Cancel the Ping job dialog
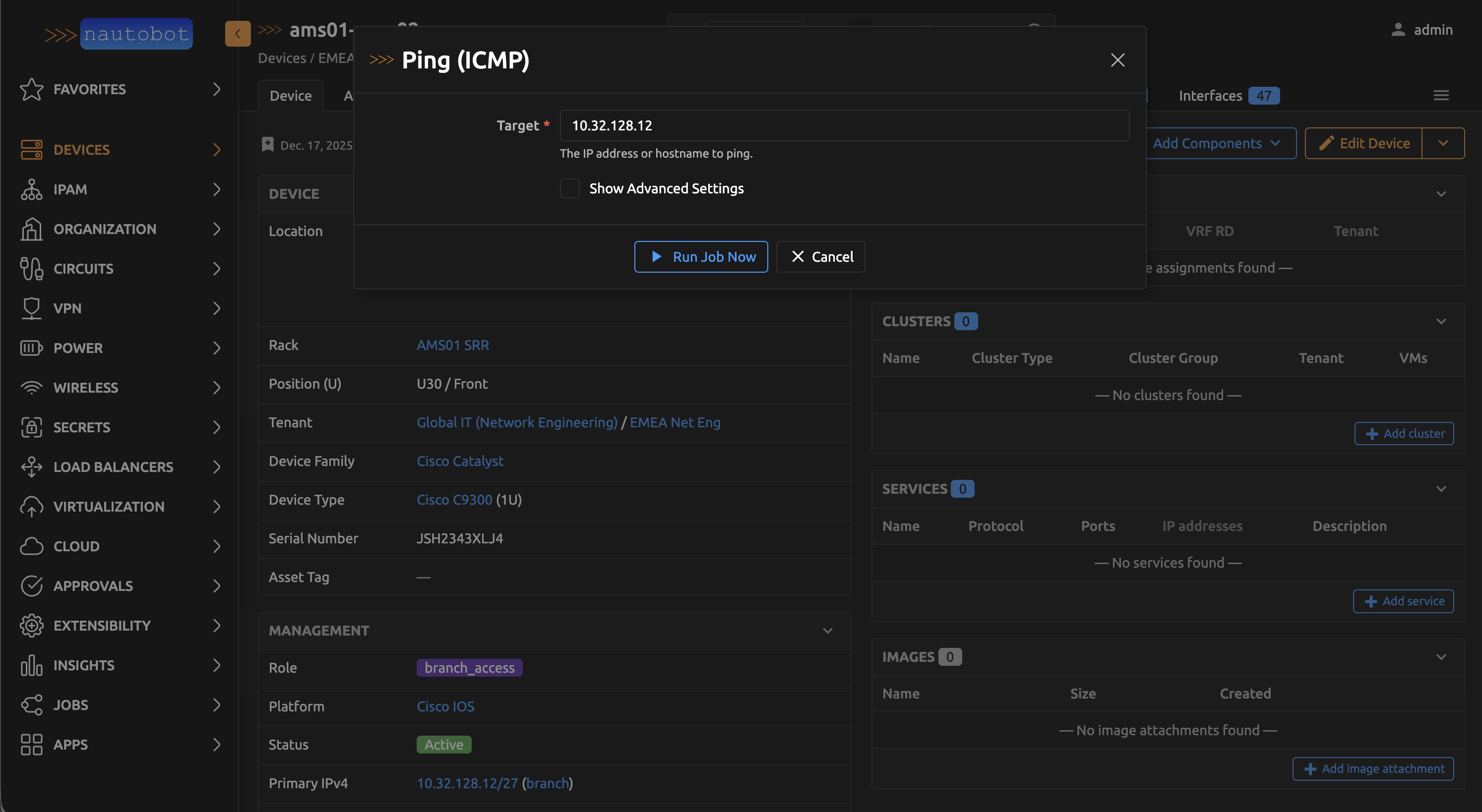 [x=820, y=257]
